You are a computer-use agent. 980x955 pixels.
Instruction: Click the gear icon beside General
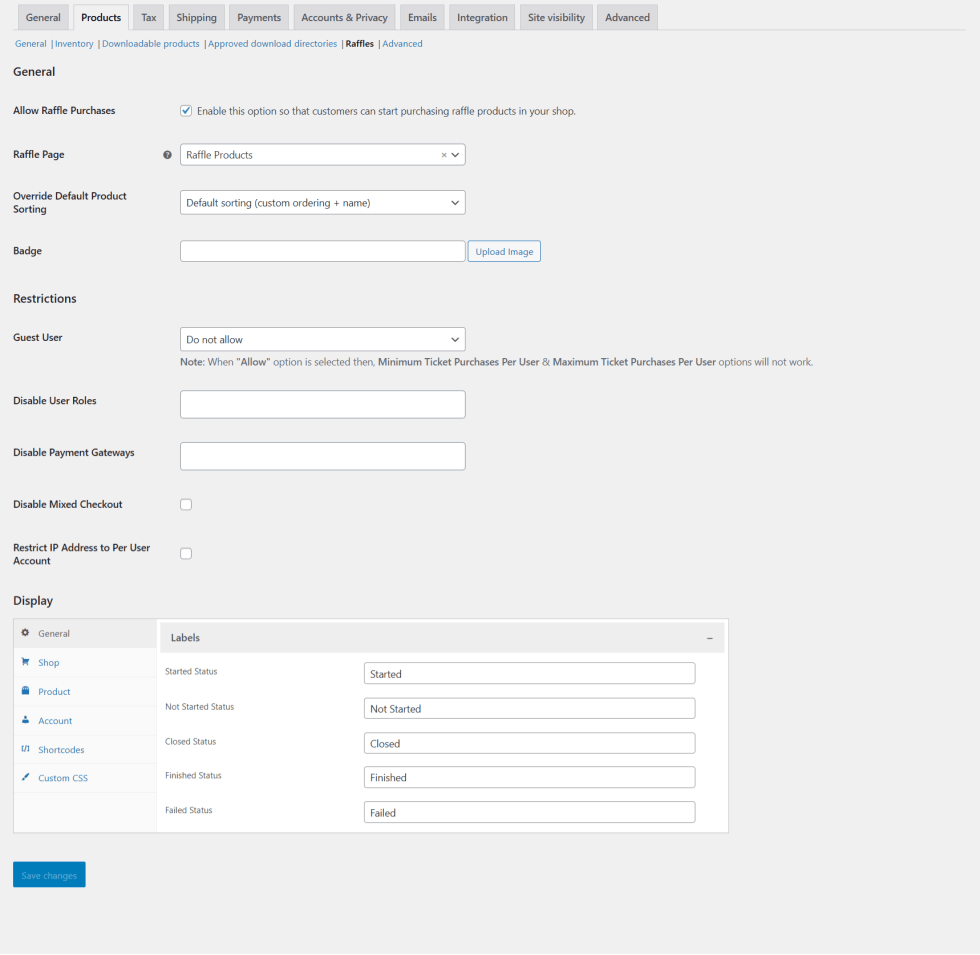click(x=25, y=633)
